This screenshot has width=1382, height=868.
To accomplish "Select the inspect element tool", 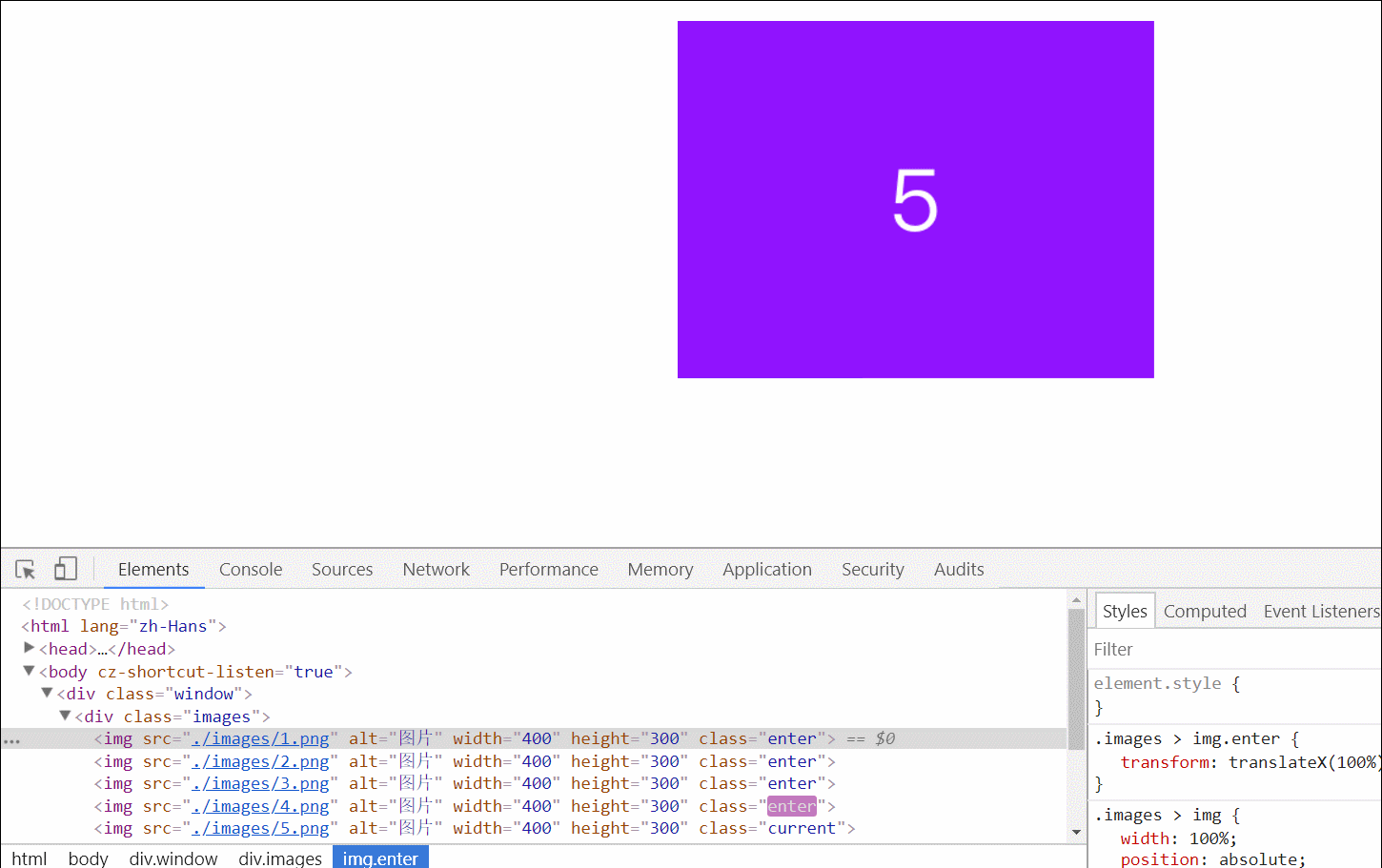I will pos(25,569).
